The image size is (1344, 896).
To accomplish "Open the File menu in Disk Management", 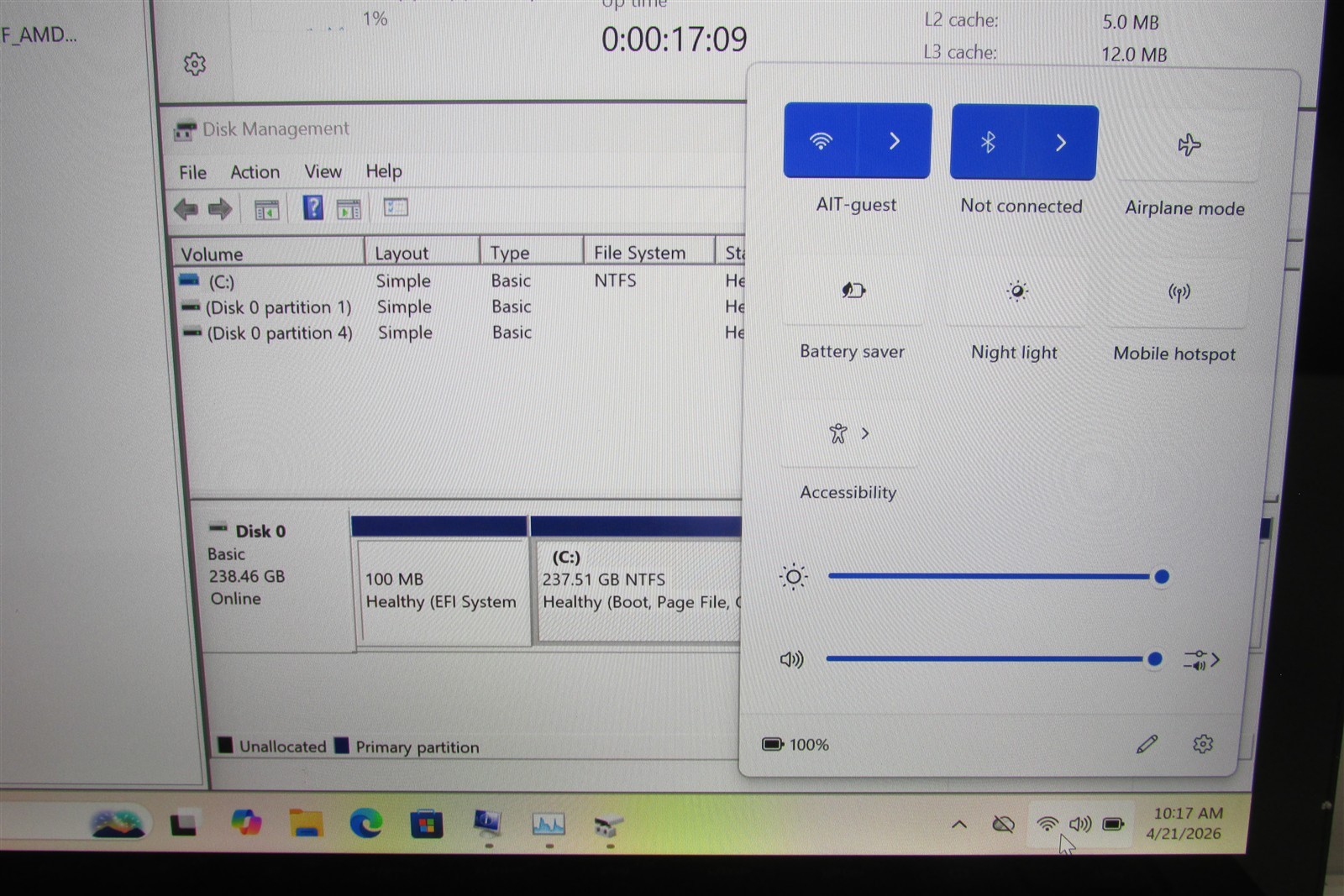I will pos(192,172).
